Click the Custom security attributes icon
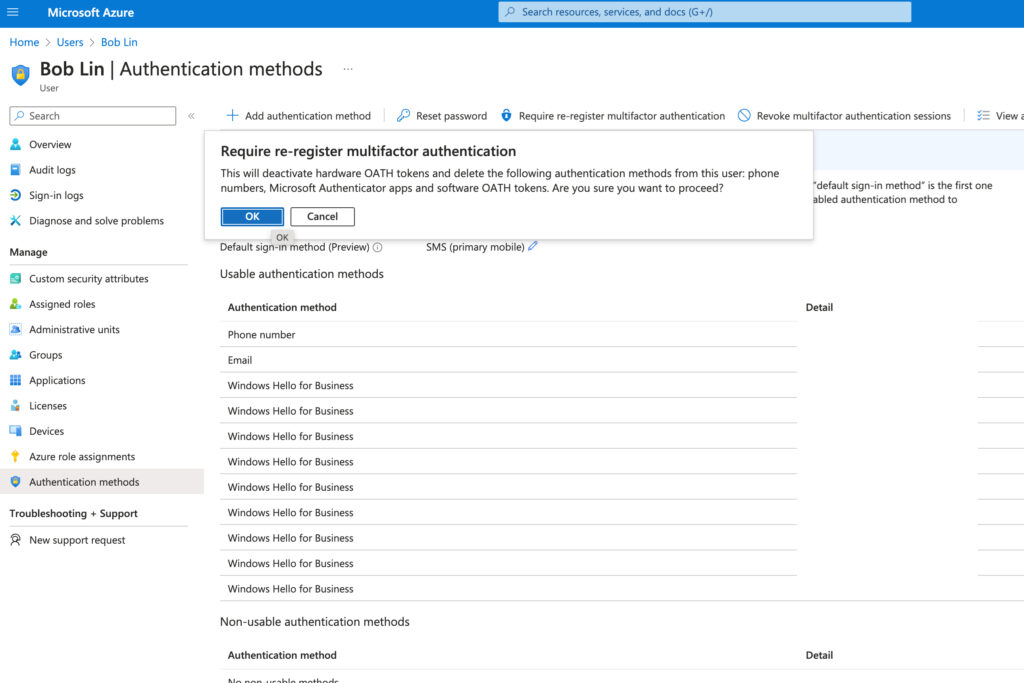This screenshot has height=683, width=1024. 16,279
